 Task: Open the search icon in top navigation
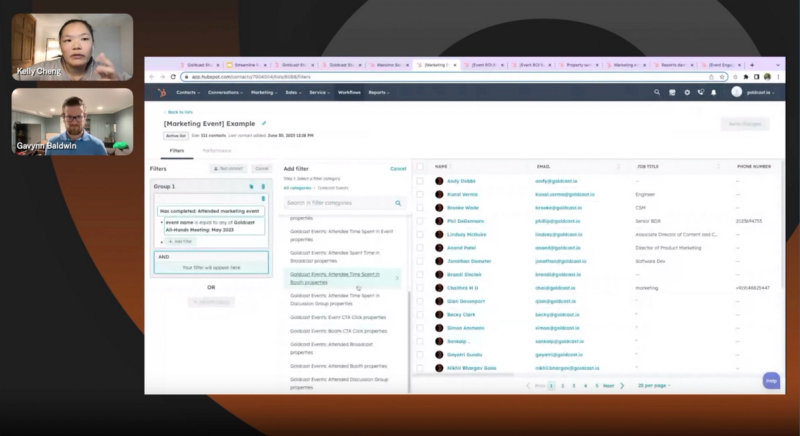(657, 92)
